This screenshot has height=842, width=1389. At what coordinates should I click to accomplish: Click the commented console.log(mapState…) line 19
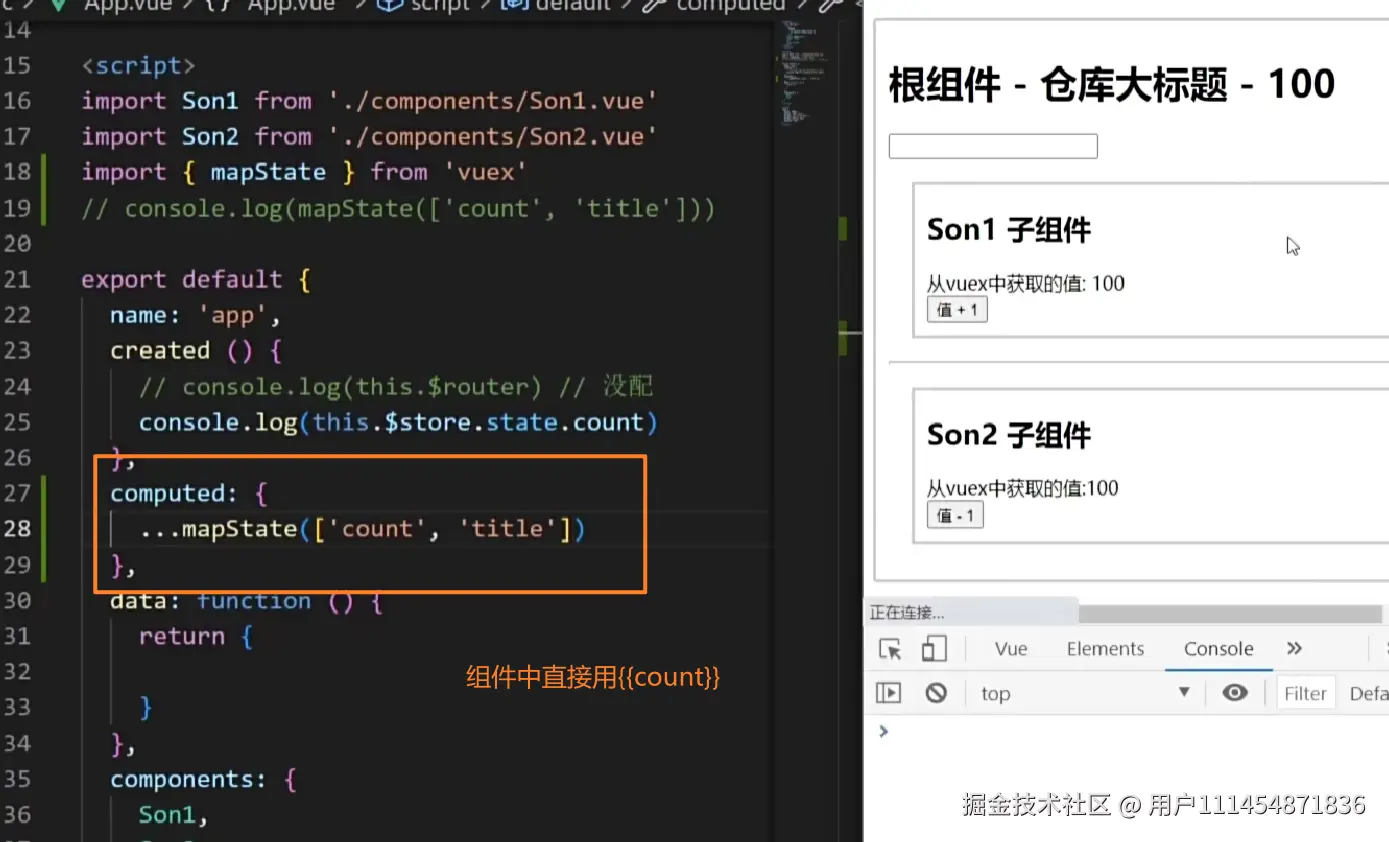[x=398, y=208]
